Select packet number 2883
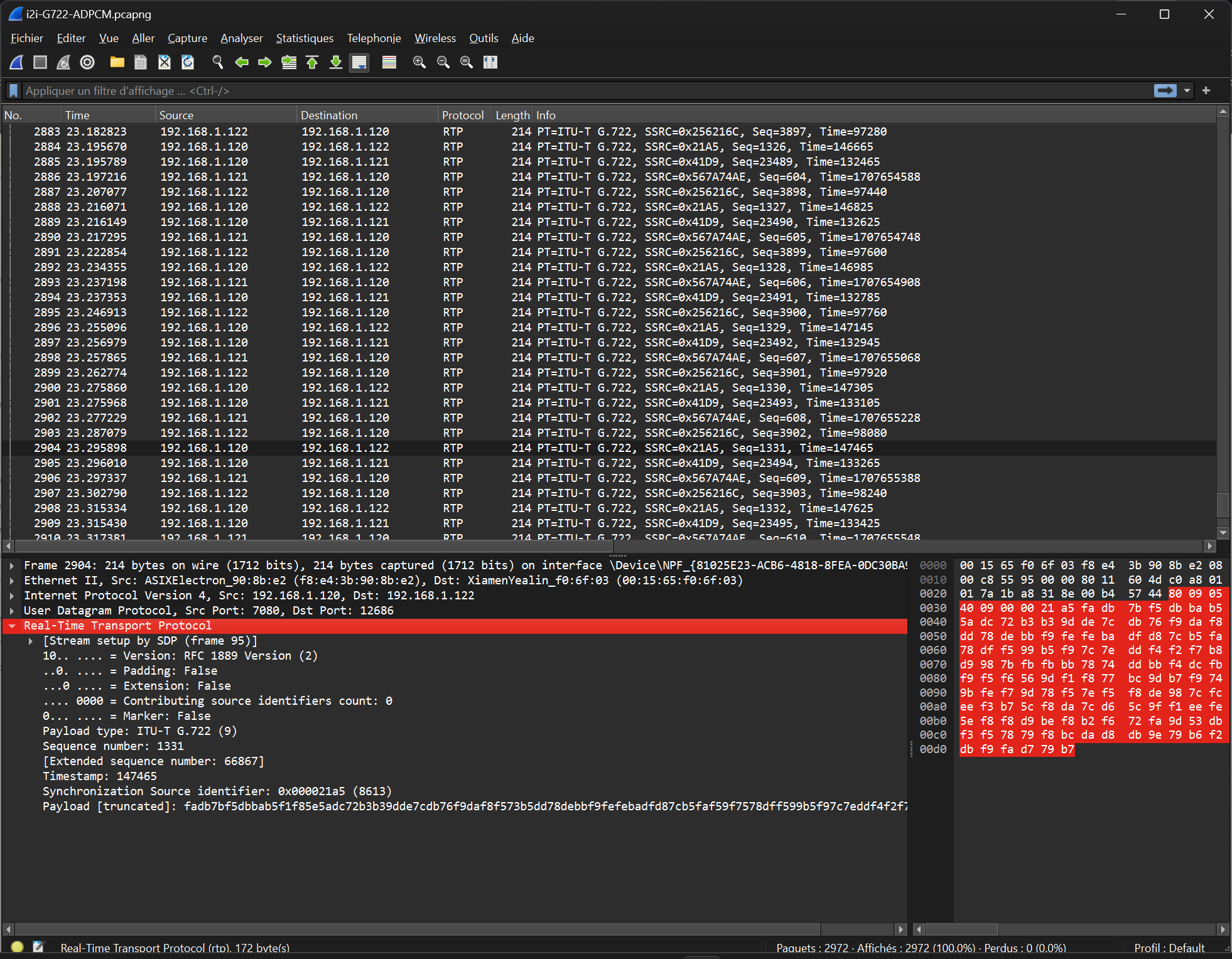 coord(609,132)
